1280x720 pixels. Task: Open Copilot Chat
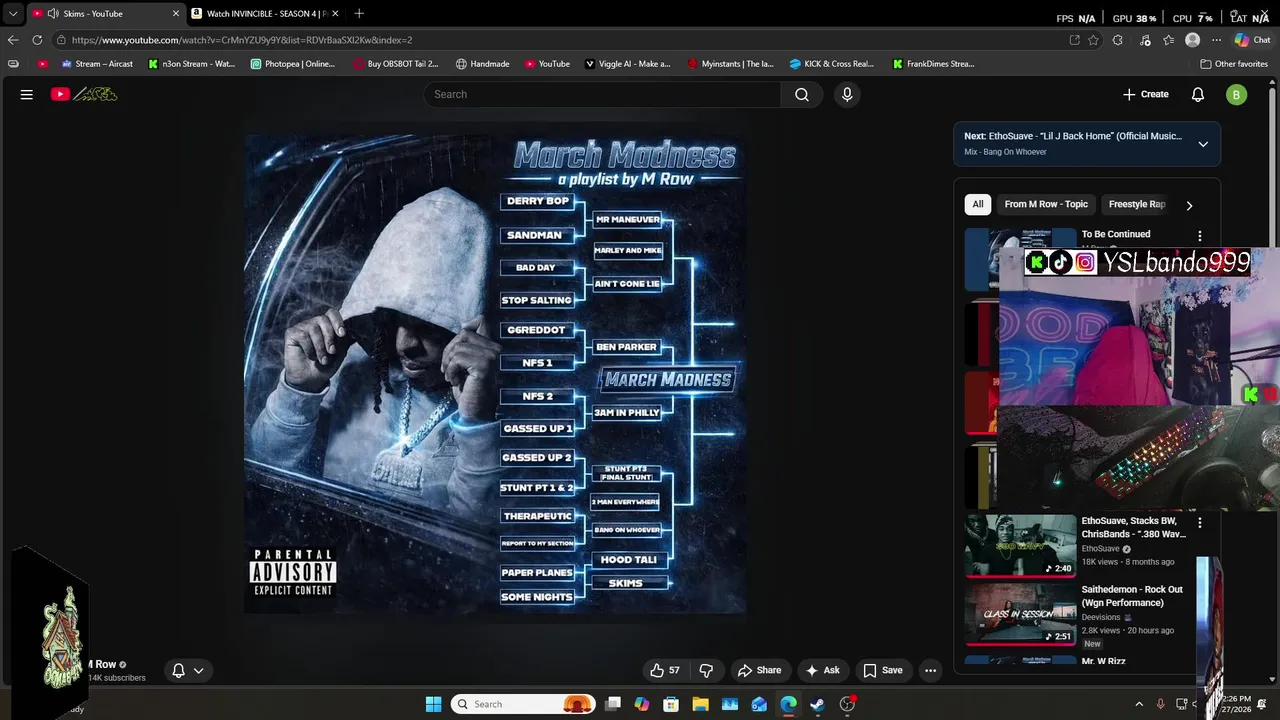tap(1253, 40)
